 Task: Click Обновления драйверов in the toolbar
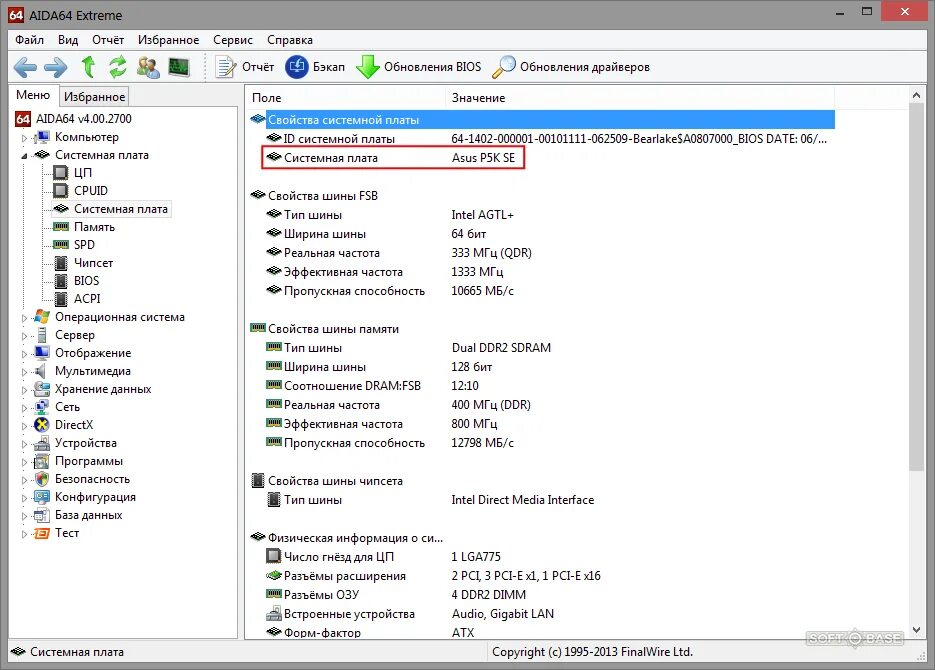[571, 67]
